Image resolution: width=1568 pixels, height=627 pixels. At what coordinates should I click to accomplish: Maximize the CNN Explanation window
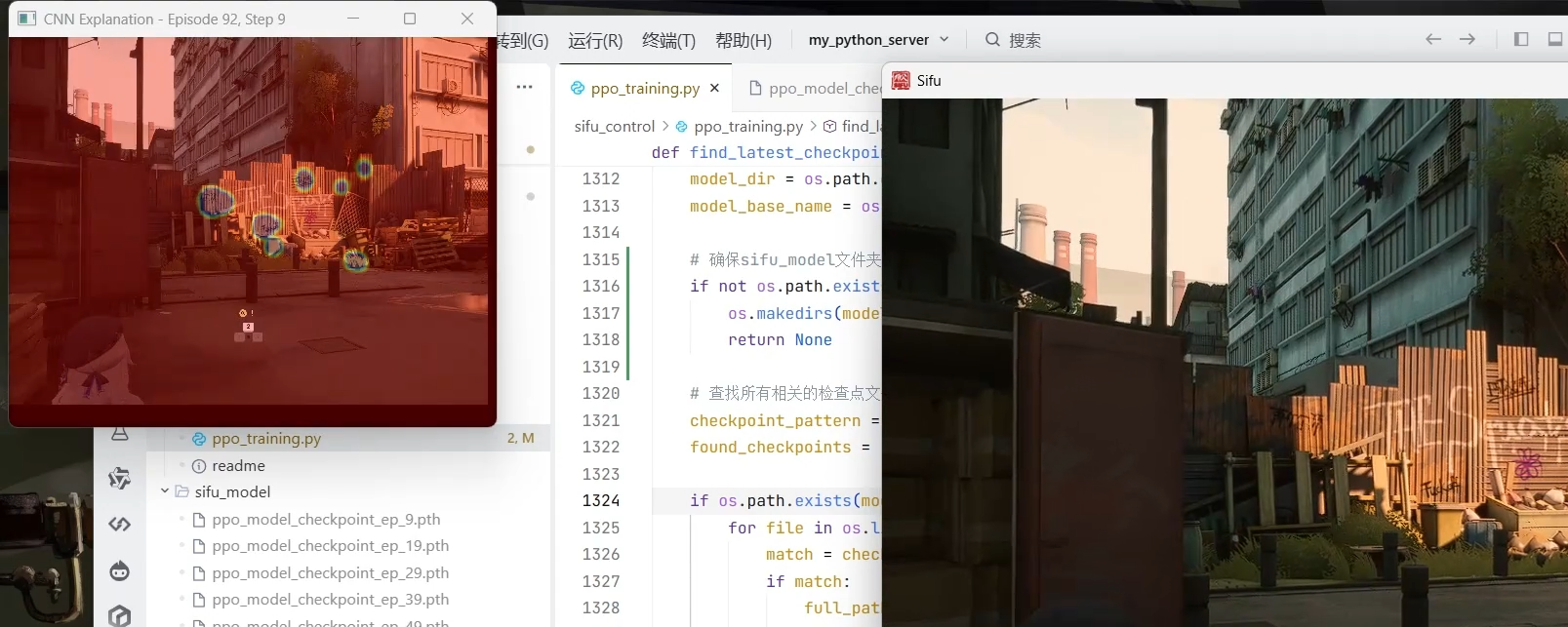(410, 19)
